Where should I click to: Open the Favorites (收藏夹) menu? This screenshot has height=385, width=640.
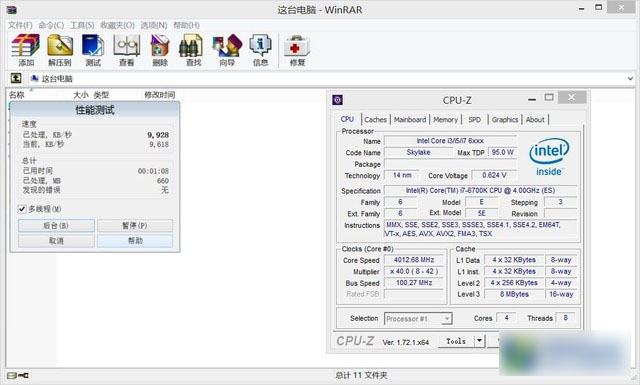118,25
